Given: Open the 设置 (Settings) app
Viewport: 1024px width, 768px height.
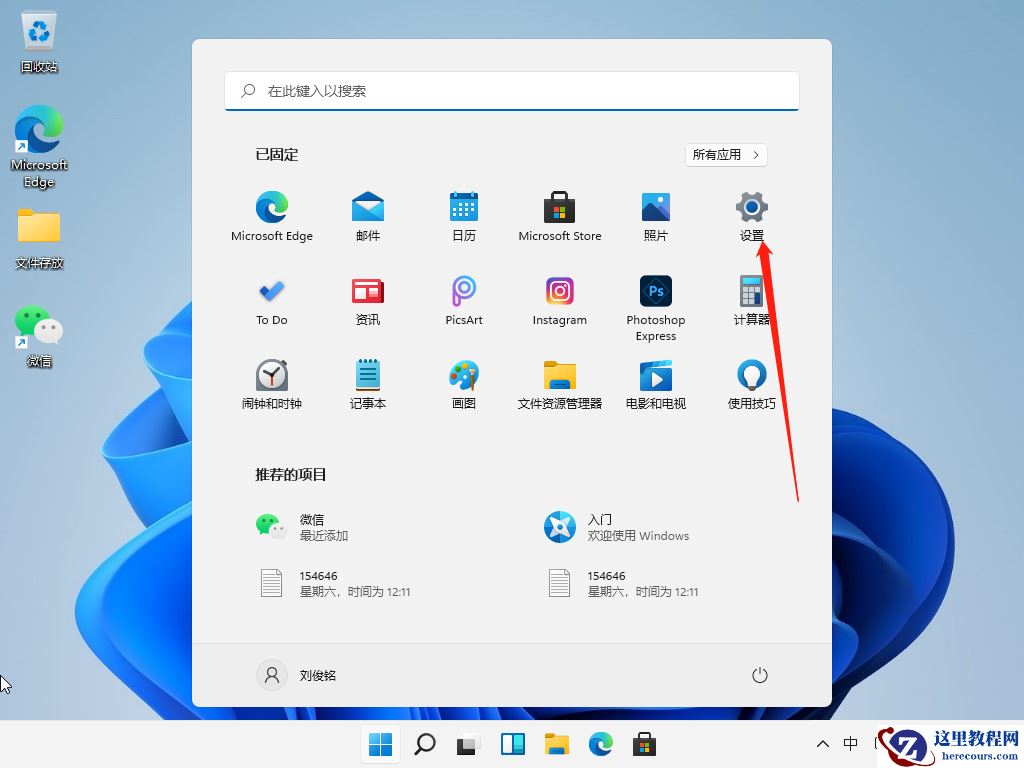Looking at the screenshot, I should (x=751, y=211).
